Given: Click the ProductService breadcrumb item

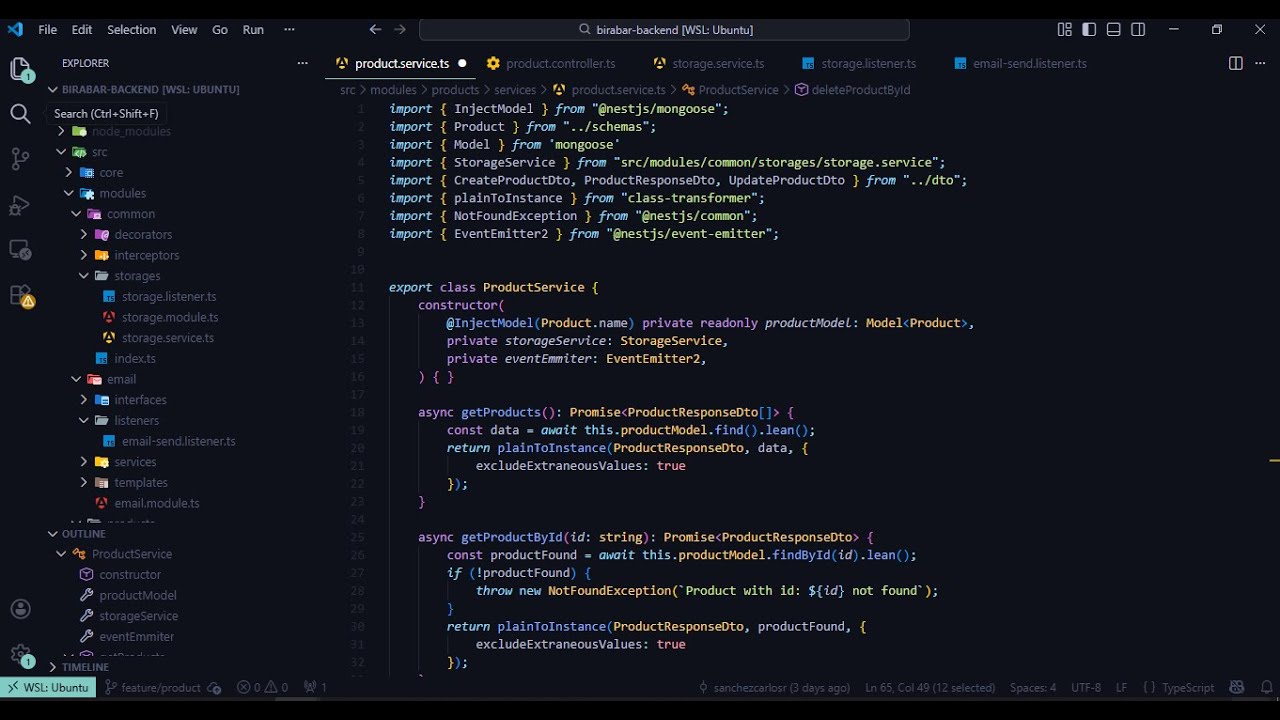Looking at the screenshot, I should (x=738, y=90).
